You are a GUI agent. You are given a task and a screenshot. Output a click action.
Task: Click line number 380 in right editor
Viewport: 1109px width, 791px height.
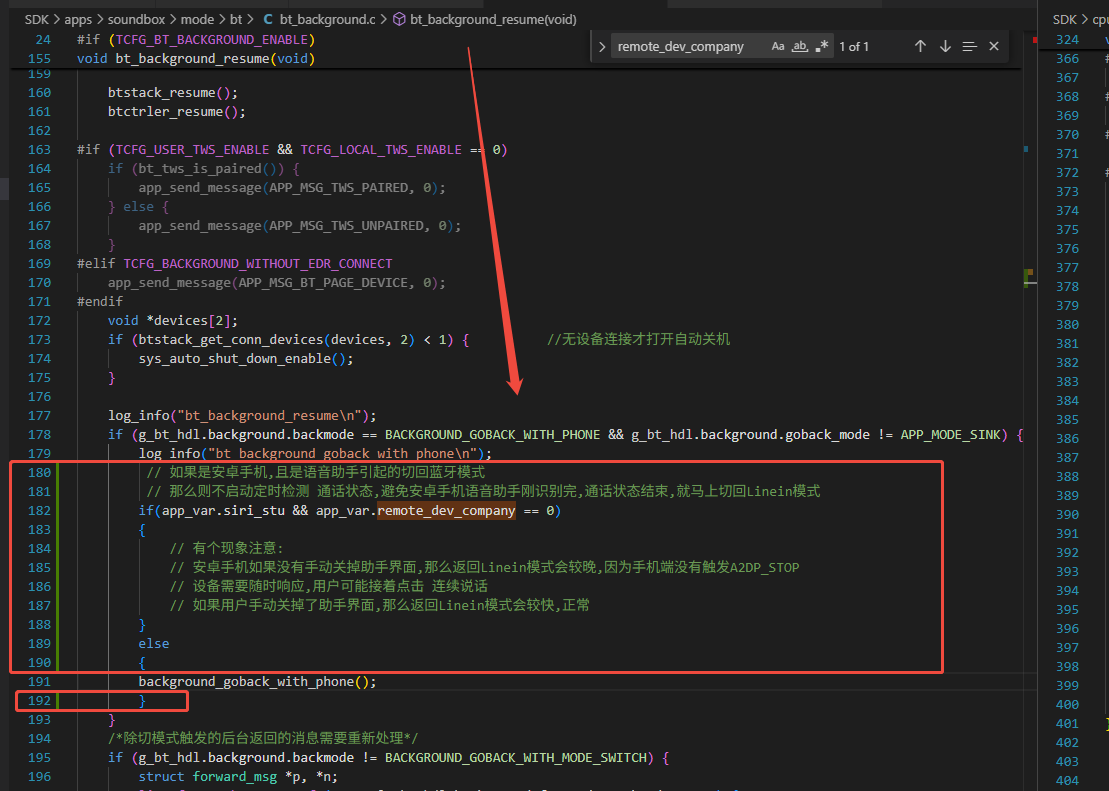1067,325
